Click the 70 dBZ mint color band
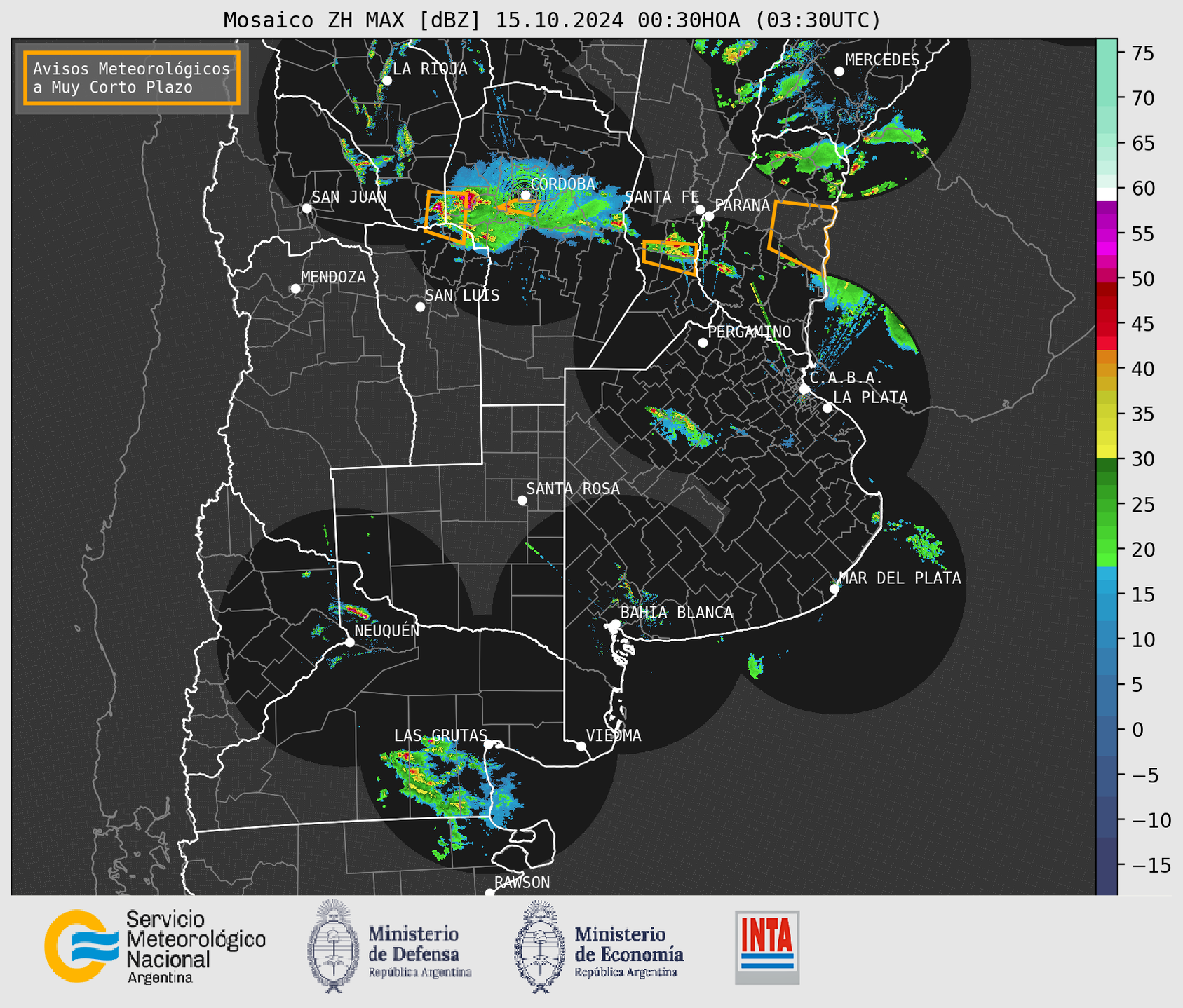 coord(1107,98)
